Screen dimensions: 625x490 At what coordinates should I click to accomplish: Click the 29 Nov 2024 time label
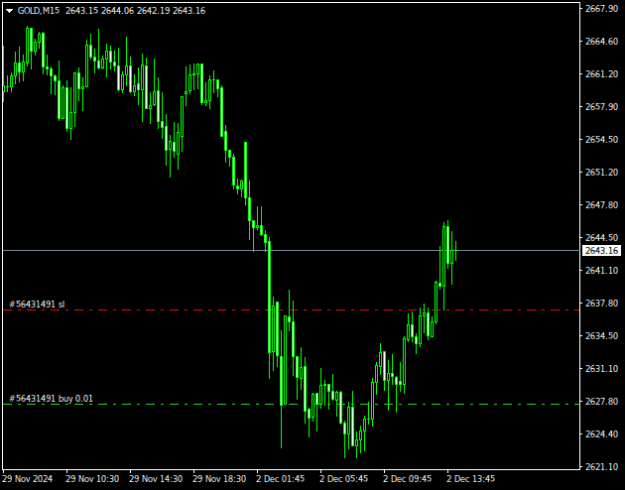[x=28, y=478]
